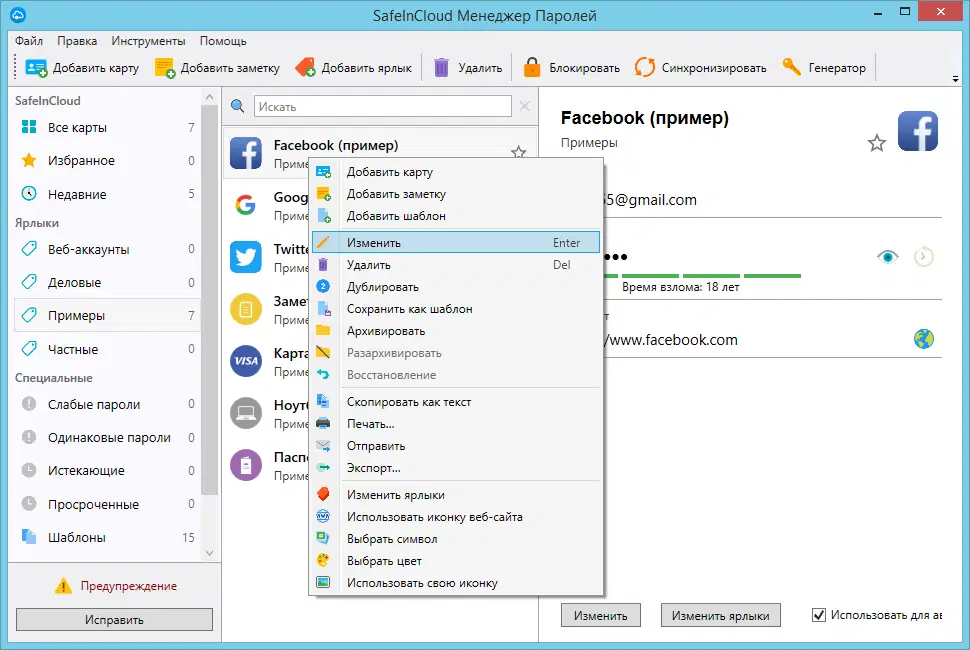Open the Инструменты menu

click(148, 41)
